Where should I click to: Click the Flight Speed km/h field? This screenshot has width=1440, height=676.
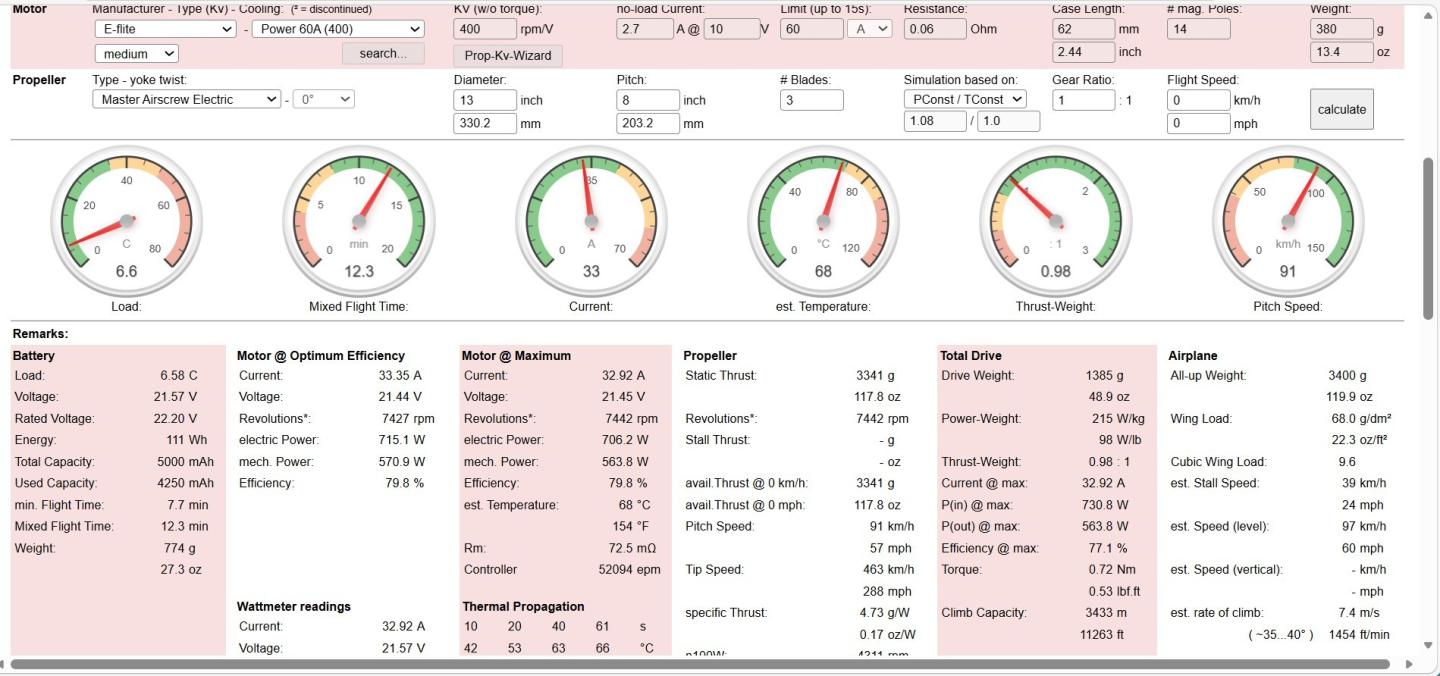1198,100
